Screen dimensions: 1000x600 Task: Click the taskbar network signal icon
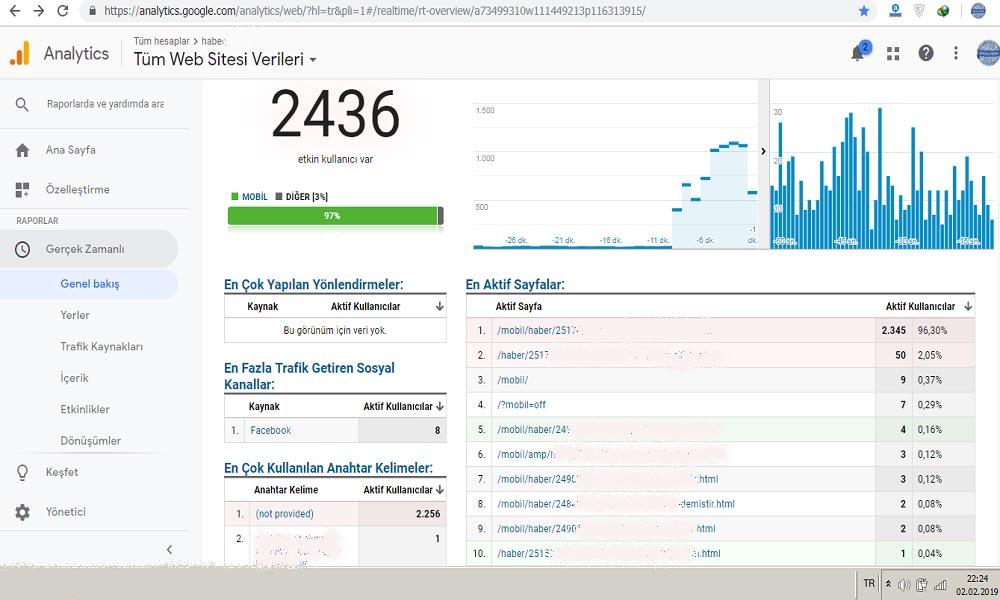point(940,585)
